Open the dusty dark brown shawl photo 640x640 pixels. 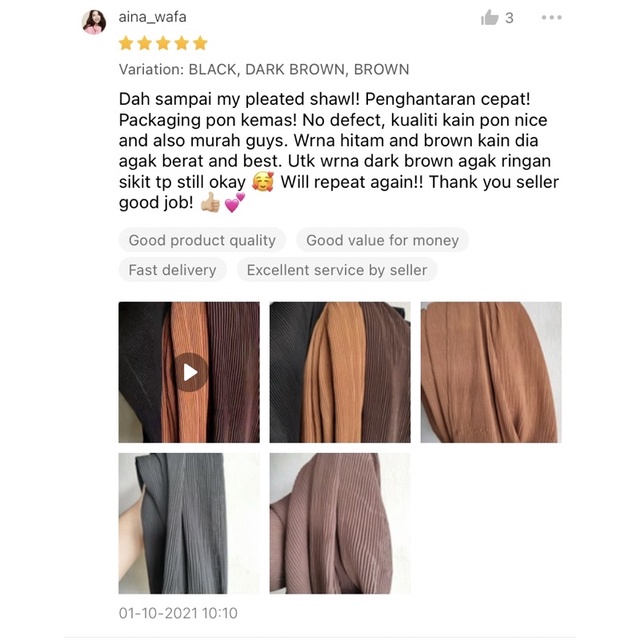pyautogui.click(x=340, y=523)
